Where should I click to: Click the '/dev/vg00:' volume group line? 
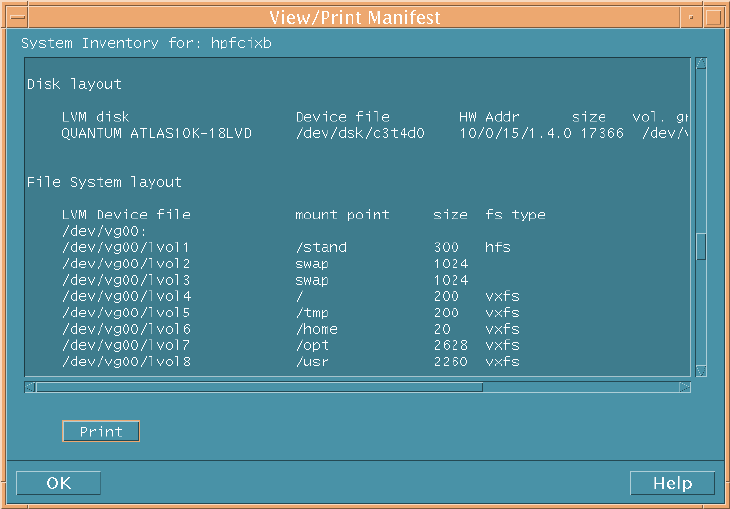click(104, 231)
